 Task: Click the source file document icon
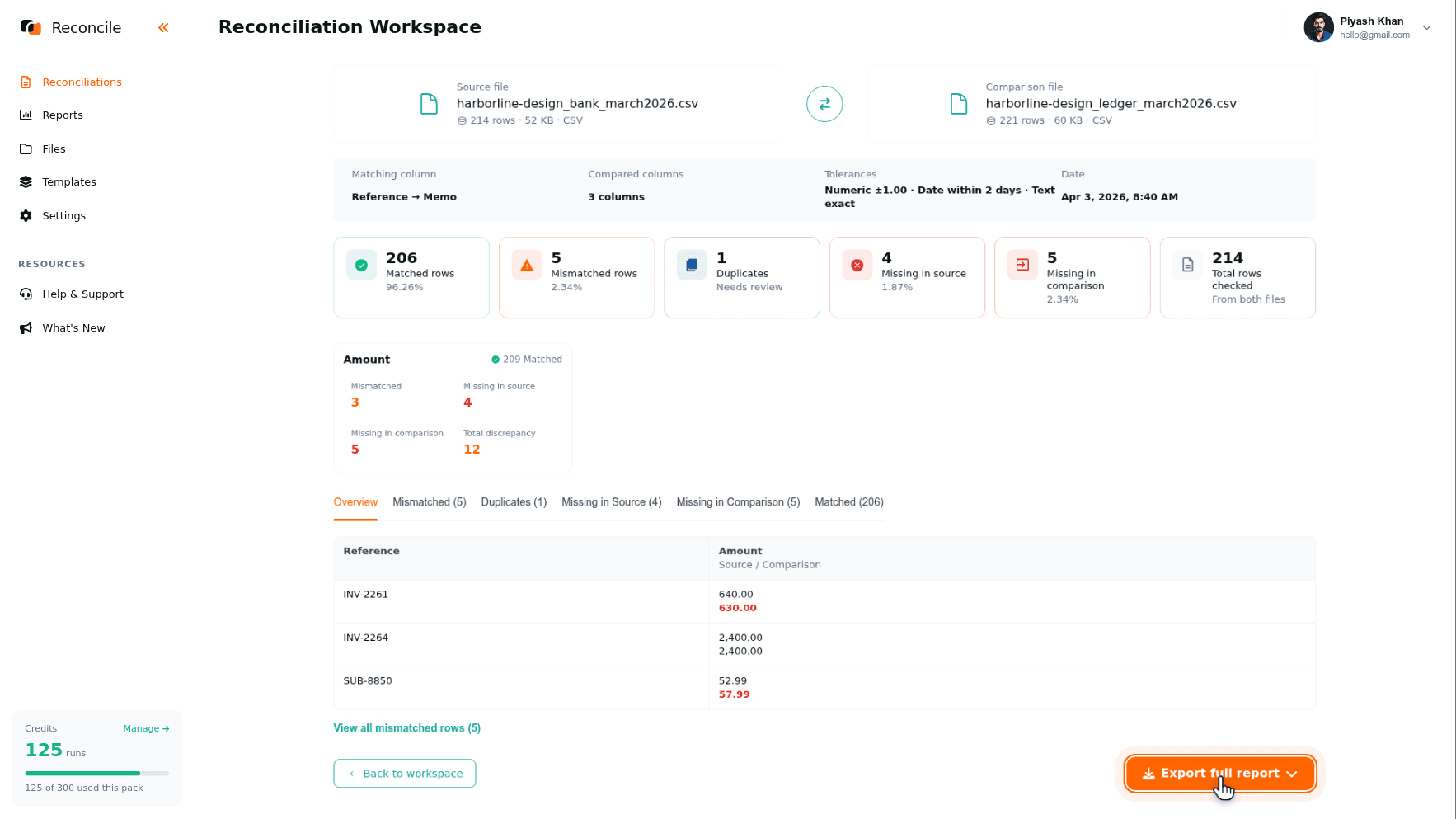point(429,104)
